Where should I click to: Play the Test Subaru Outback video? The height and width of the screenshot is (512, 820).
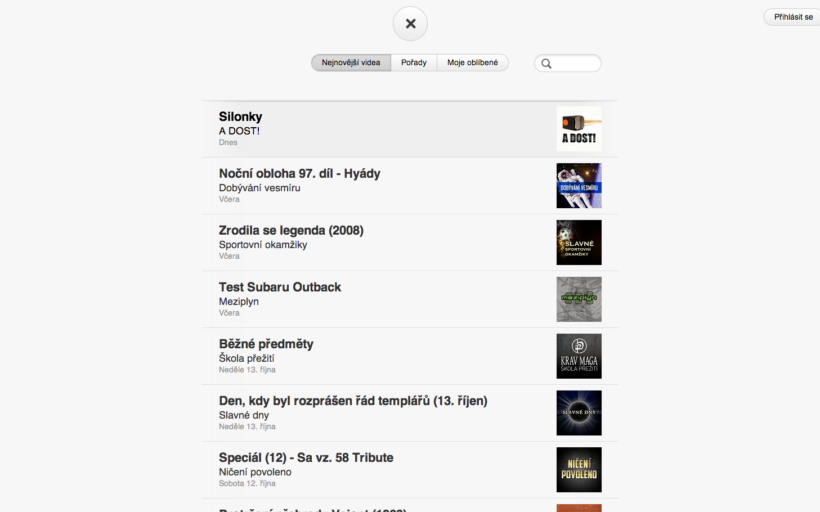pyautogui.click(x=280, y=287)
